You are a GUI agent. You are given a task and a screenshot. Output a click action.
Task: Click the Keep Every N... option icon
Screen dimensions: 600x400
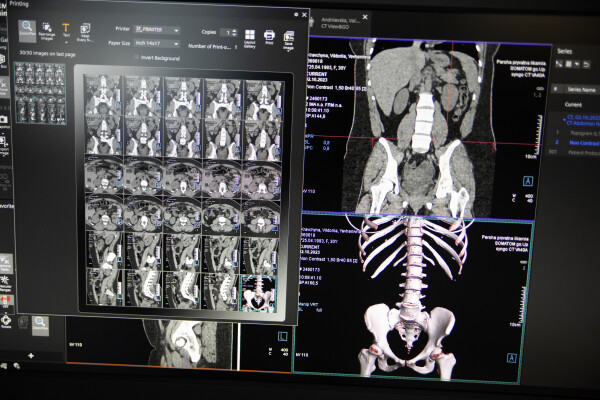[x=85, y=33]
